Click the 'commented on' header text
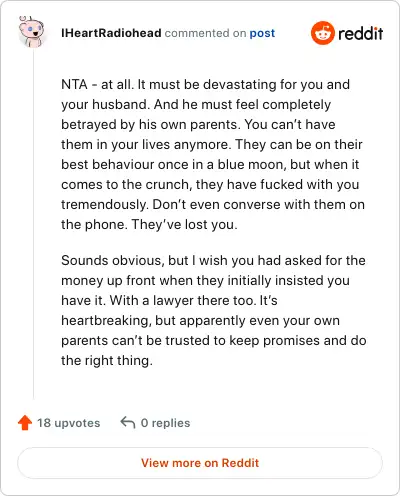The image size is (400, 496). tap(205, 33)
